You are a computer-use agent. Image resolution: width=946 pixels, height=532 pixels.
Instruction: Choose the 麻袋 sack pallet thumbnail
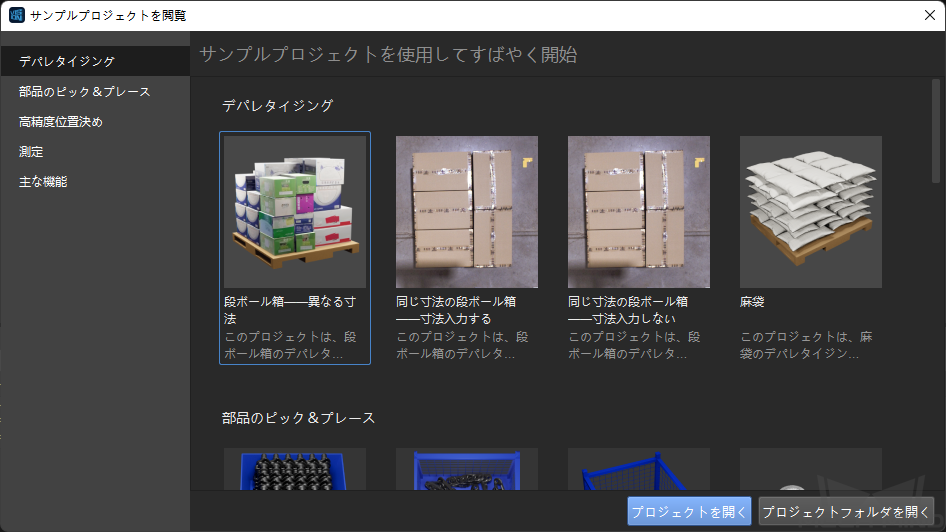(x=811, y=212)
